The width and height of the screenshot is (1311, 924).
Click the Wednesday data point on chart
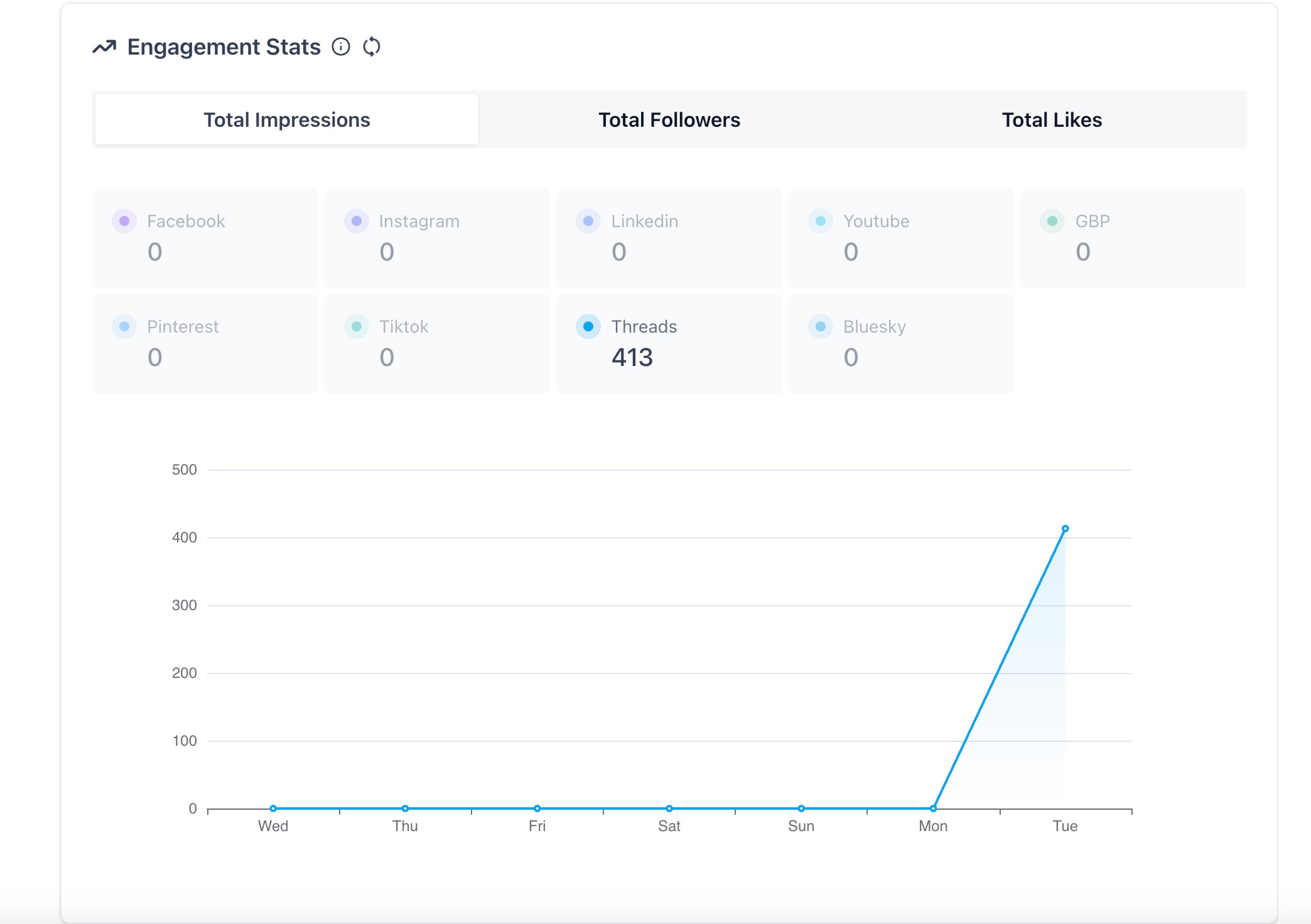click(273, 808)
